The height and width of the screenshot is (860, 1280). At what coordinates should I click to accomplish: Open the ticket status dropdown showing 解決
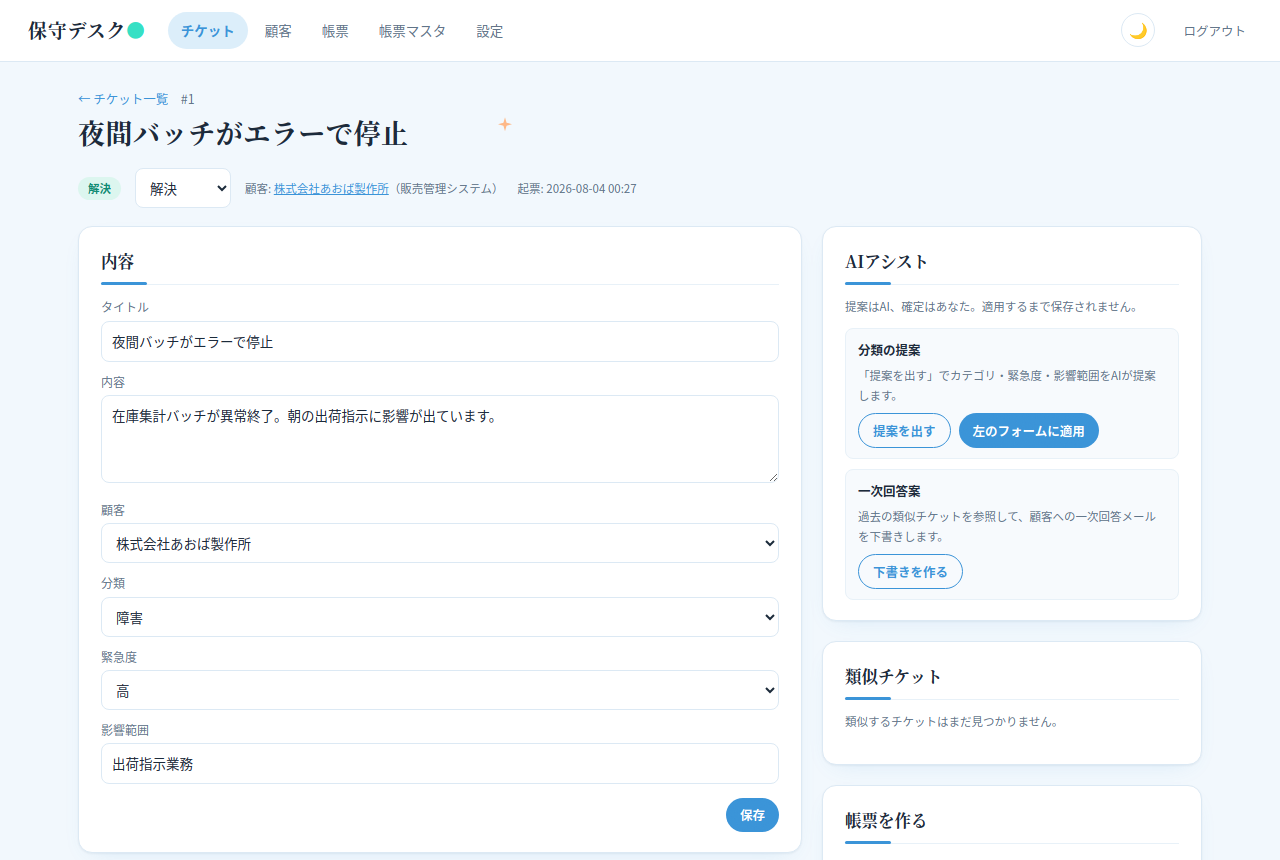[x=183, y=188]
